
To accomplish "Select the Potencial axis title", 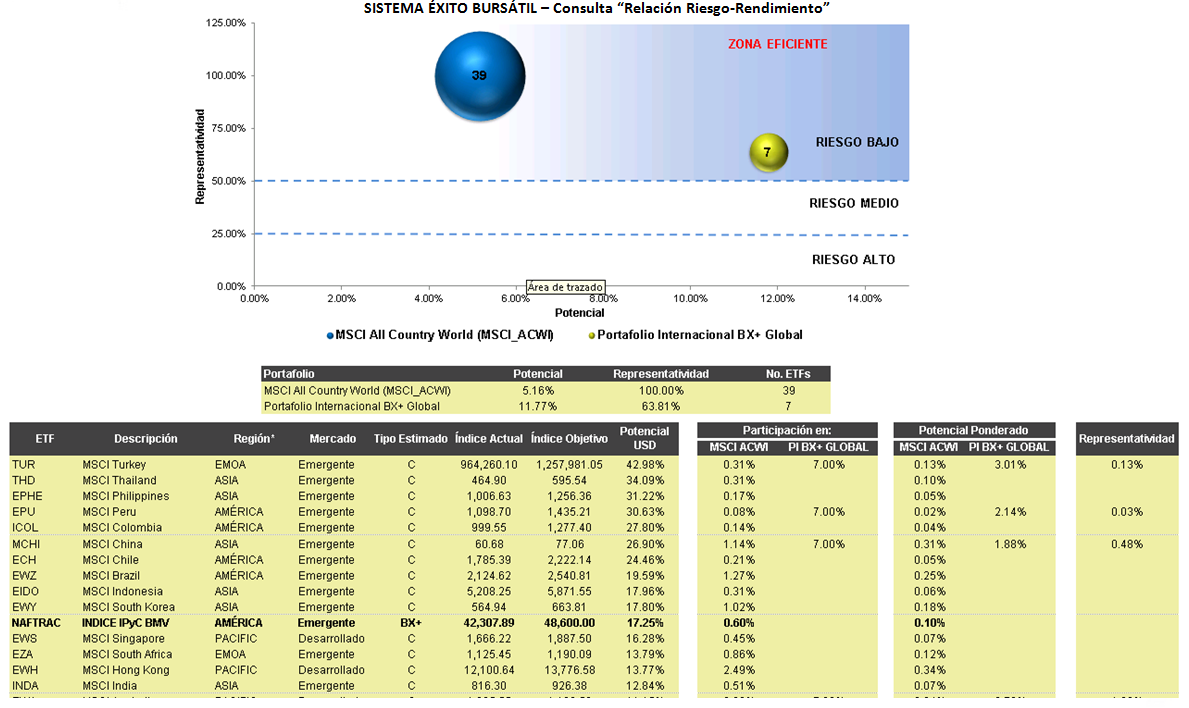I will coord(579,312).
